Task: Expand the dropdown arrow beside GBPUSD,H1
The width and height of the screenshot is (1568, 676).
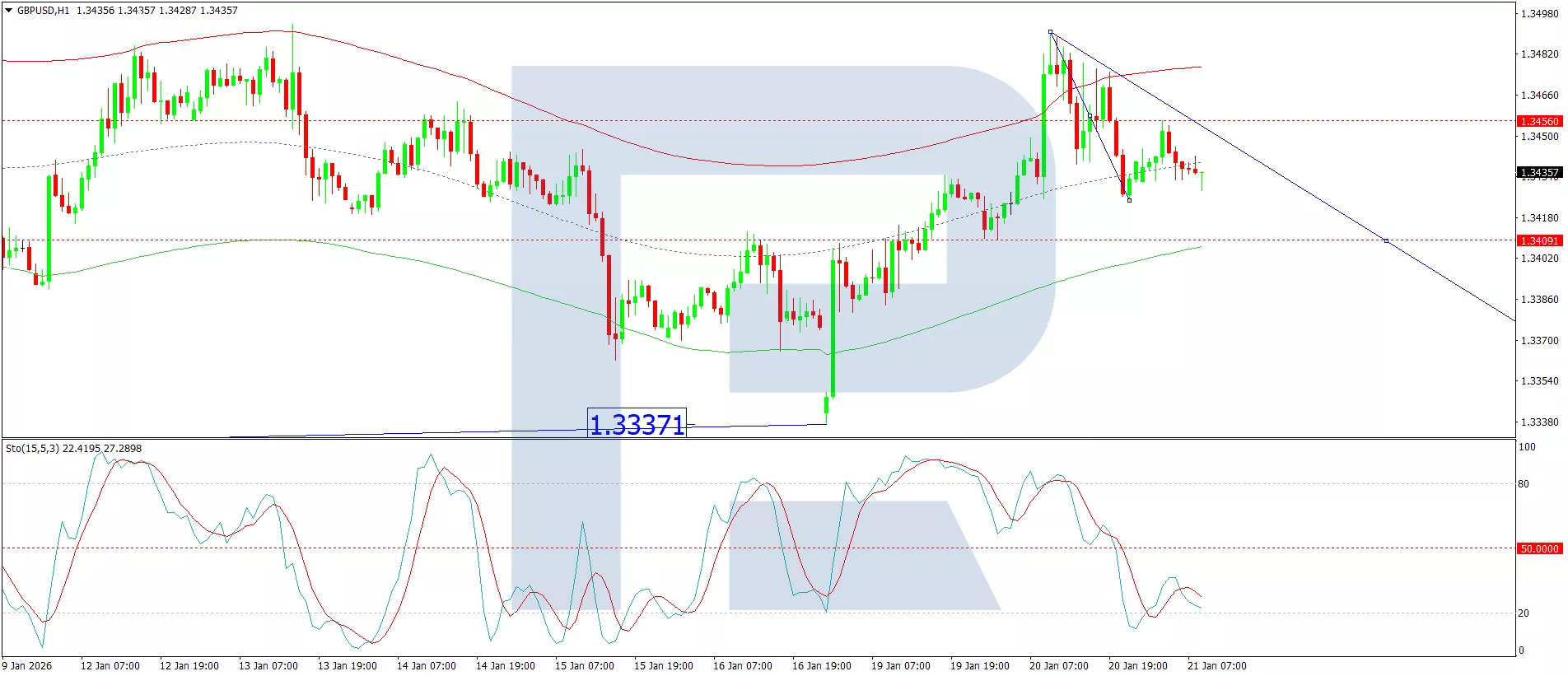Action: (x=9, y=11)
